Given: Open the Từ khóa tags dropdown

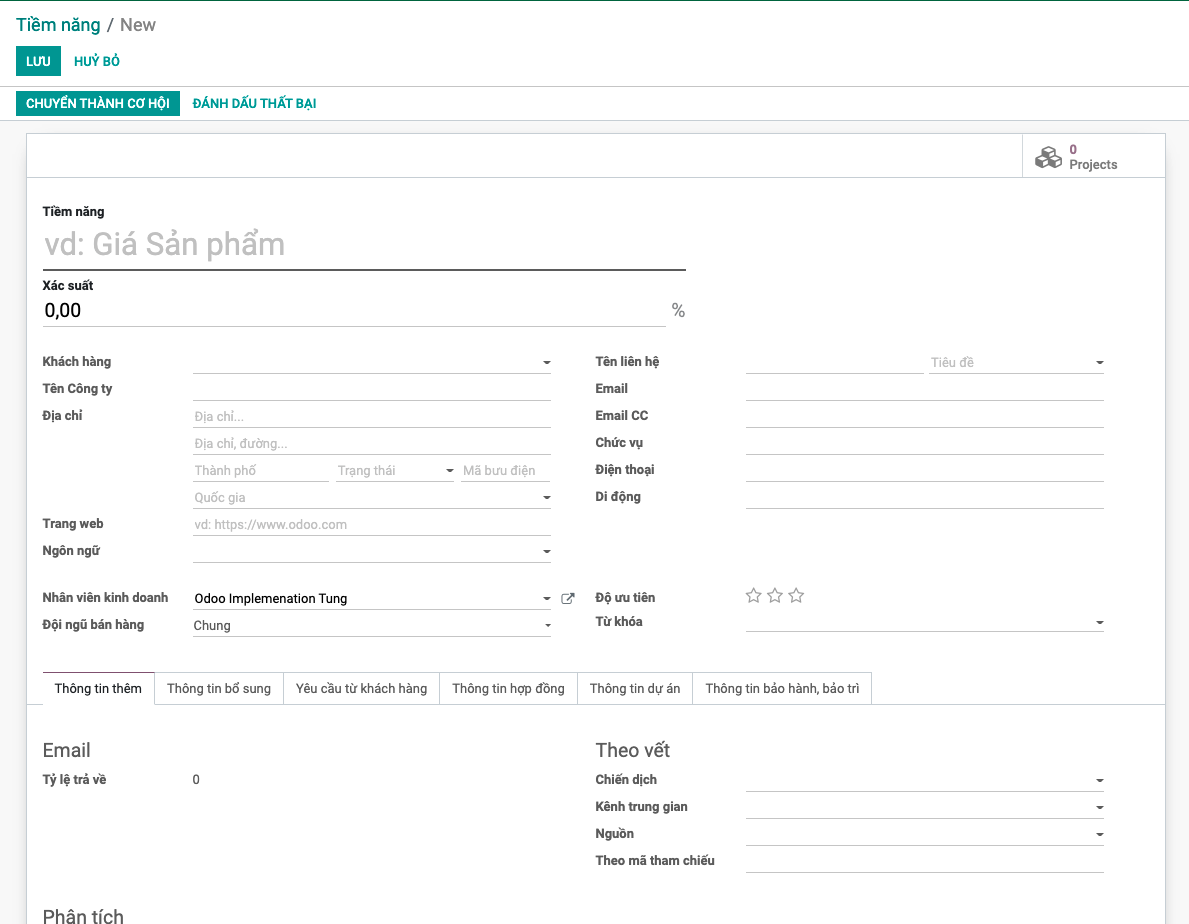Looking at the screenshot, I should coord(1099,623).
